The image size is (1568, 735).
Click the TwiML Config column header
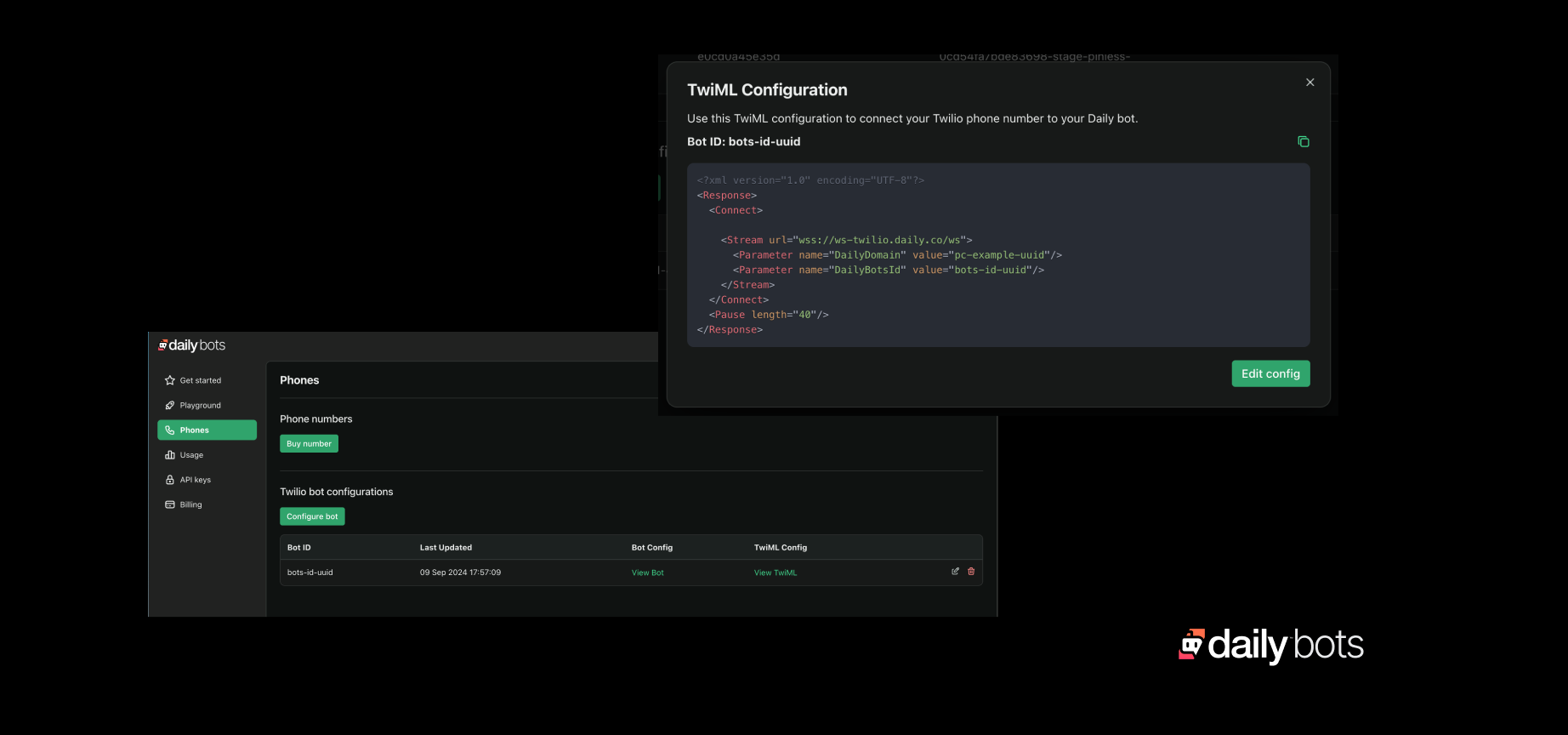(780, 548)
